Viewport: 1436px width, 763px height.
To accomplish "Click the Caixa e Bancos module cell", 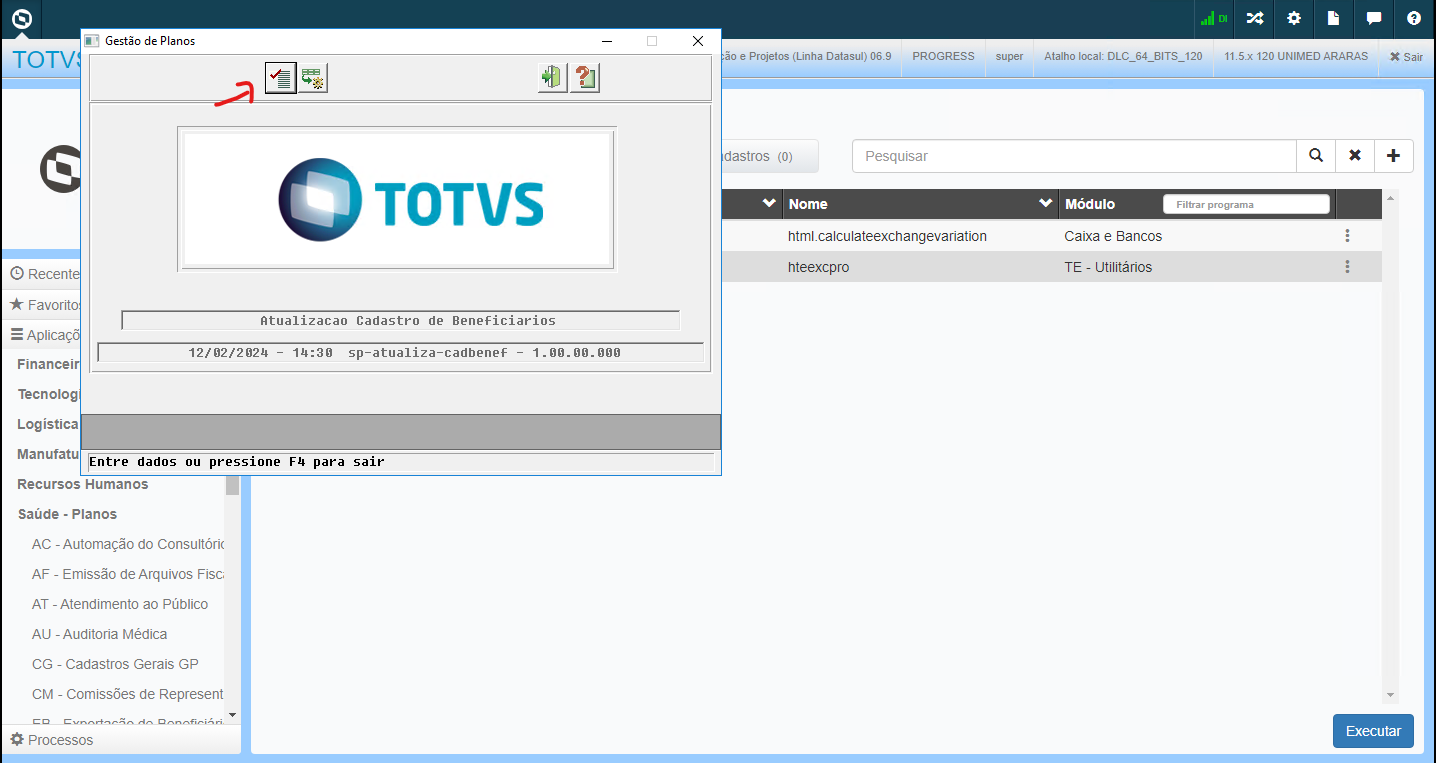I will tap(1113, 236).
